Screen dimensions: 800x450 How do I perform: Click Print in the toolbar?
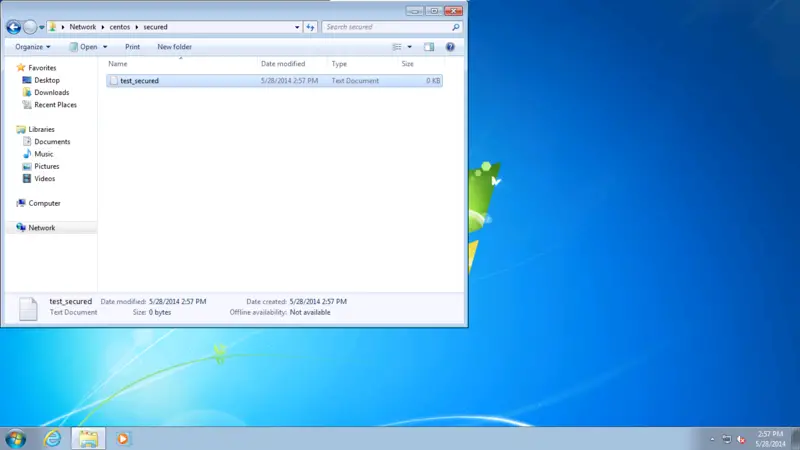point(132,47)
